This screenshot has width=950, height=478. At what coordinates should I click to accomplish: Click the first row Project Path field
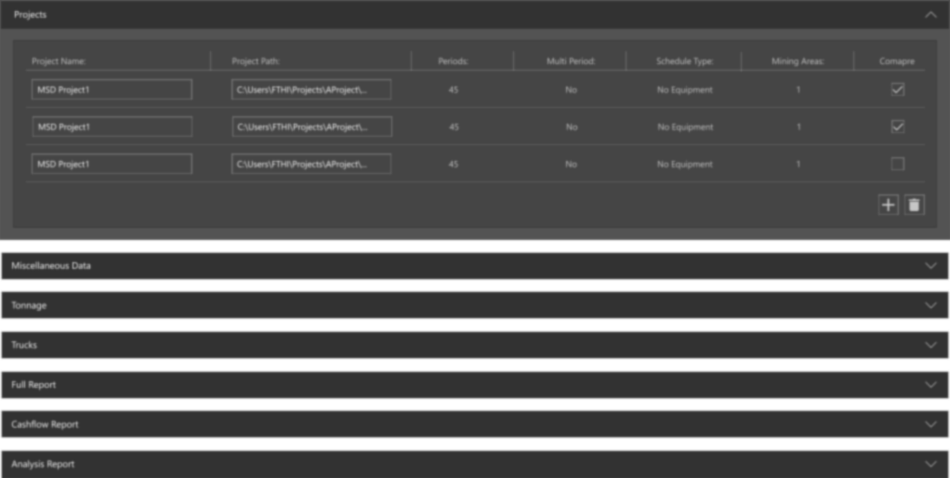311,90
